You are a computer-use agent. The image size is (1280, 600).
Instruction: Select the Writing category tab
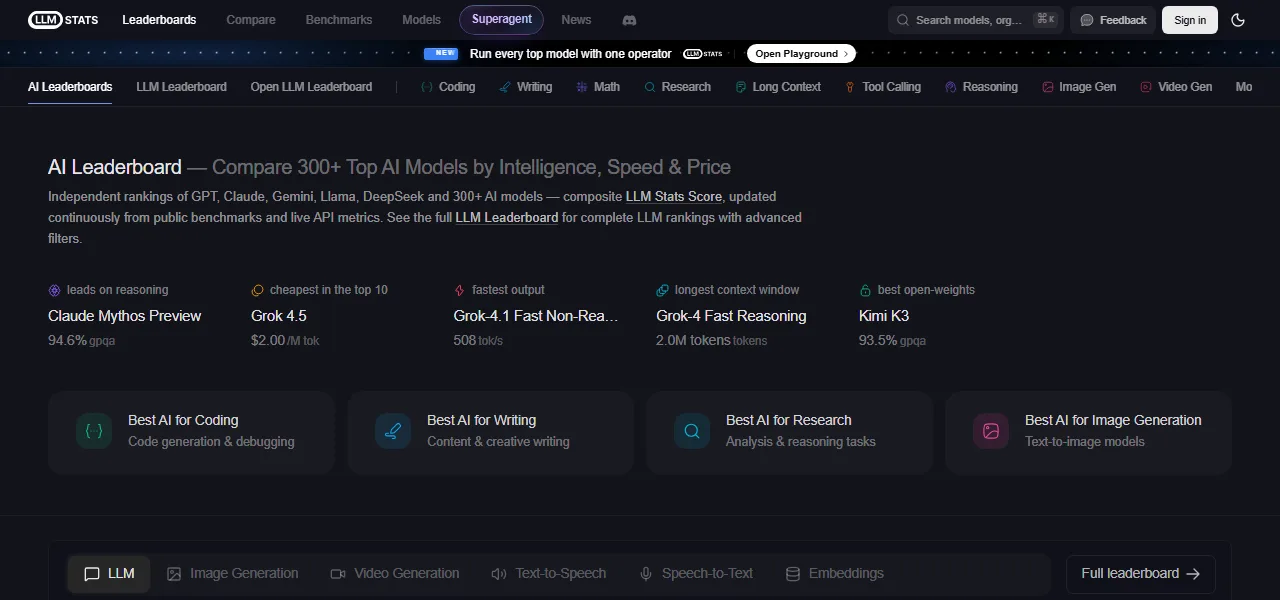526,87
